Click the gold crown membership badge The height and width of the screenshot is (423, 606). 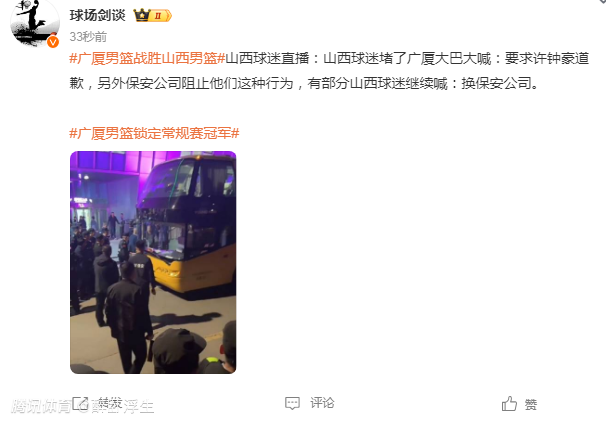(x=142, y=15)
